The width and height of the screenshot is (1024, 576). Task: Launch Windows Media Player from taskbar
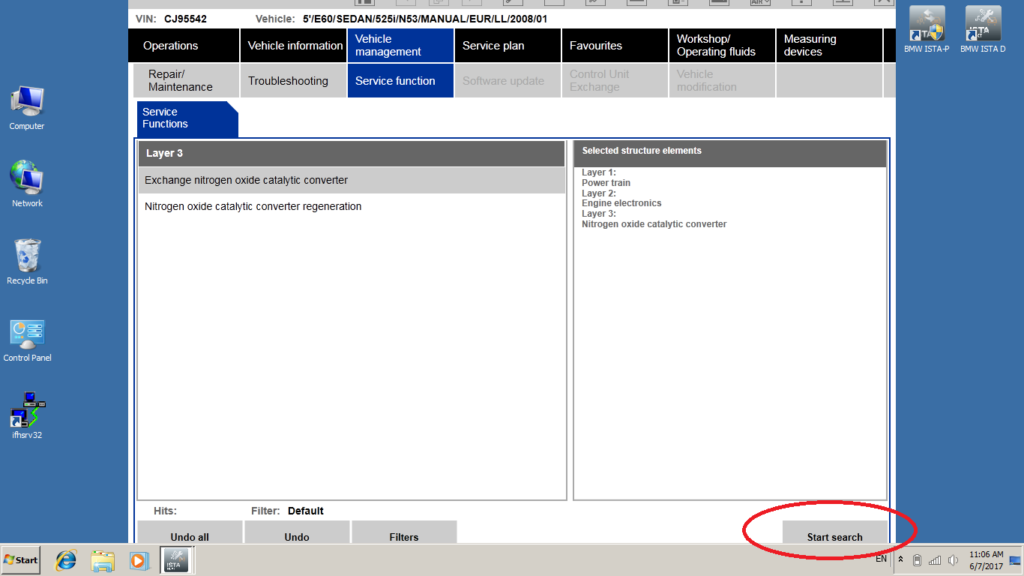click(x=138, y=560)
